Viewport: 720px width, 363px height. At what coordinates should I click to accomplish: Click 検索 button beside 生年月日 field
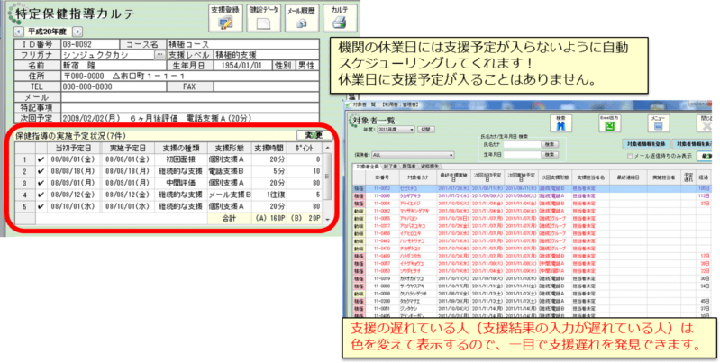point(550,155)
